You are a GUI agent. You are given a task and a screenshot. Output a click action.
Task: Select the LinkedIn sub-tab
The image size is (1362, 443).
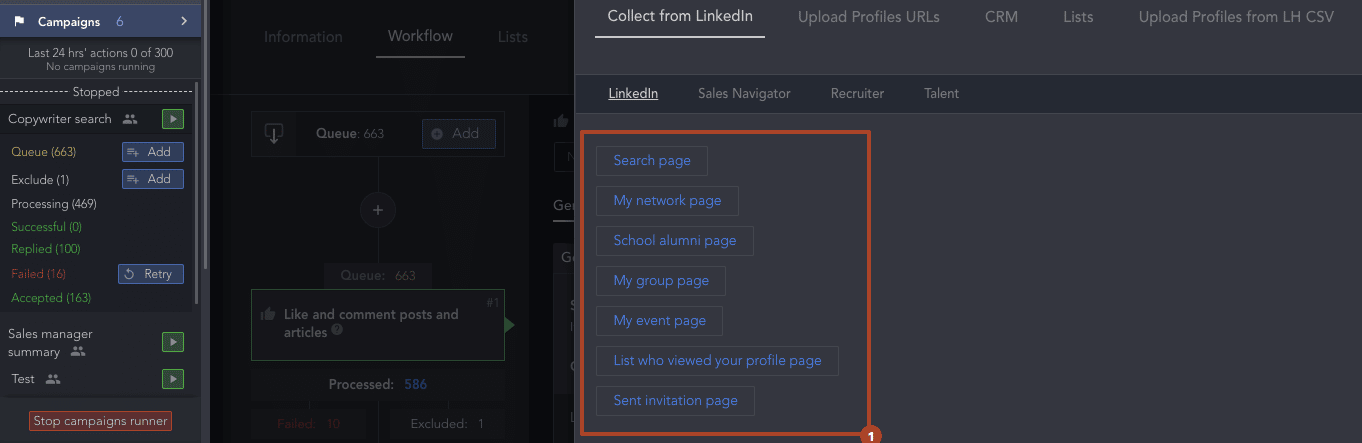(633, 93)
